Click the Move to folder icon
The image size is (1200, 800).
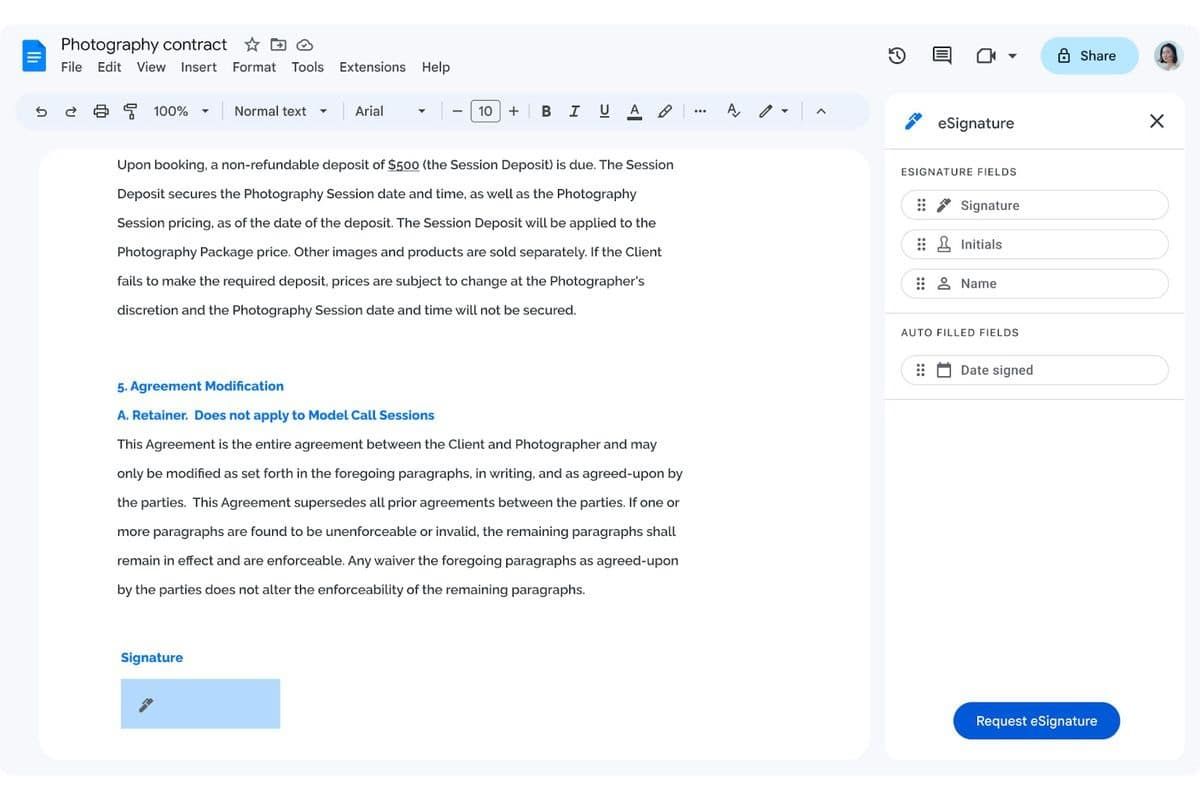pos(279,44)
